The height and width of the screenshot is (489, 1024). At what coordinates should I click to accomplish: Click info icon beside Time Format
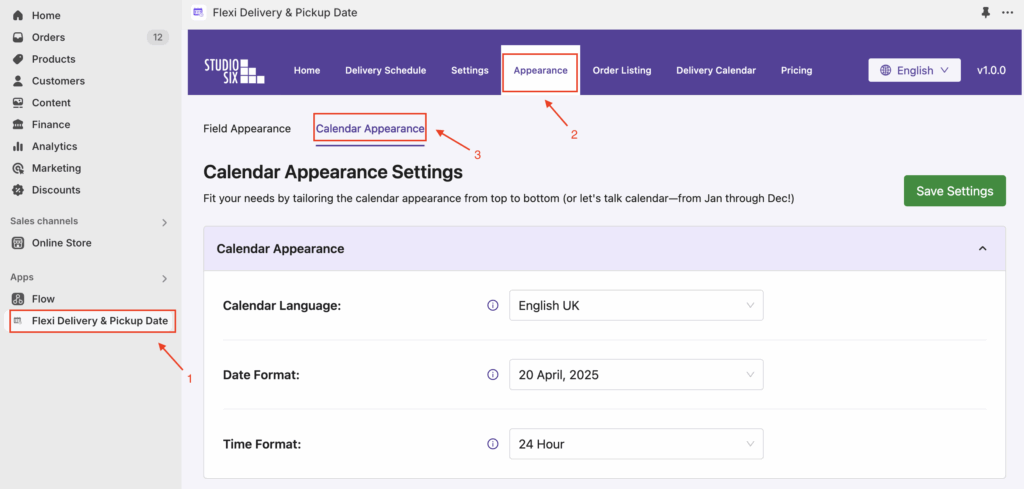493,444
